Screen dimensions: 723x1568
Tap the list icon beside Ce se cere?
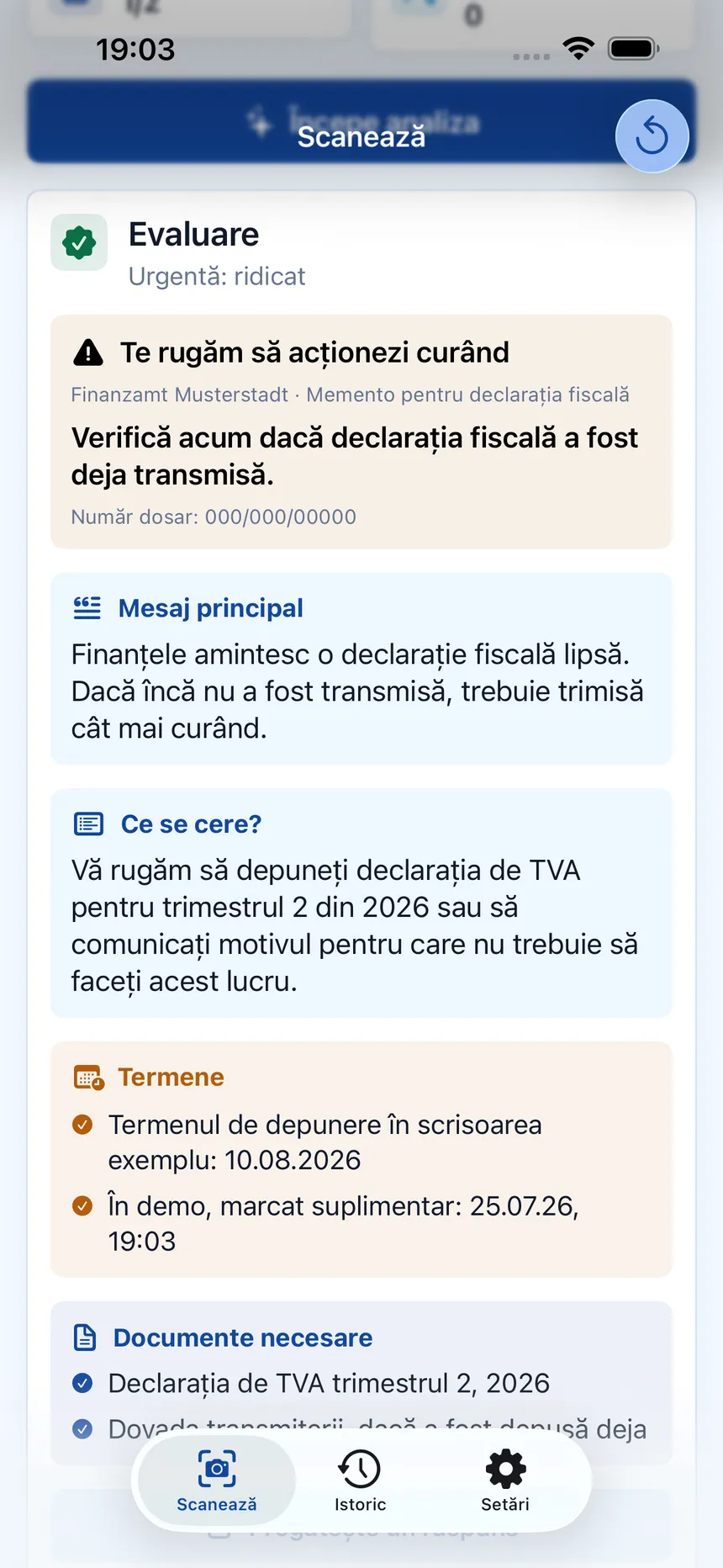coord(88,824)
